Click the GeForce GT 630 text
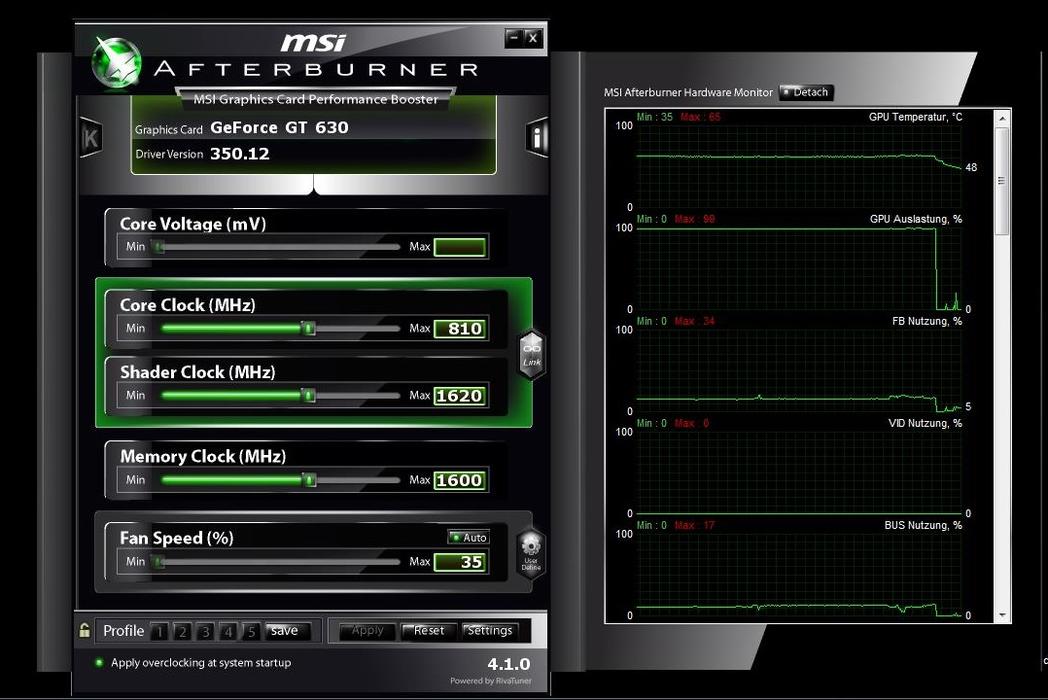This screenshot has height=700, width=1048. [x=279, y=127]
